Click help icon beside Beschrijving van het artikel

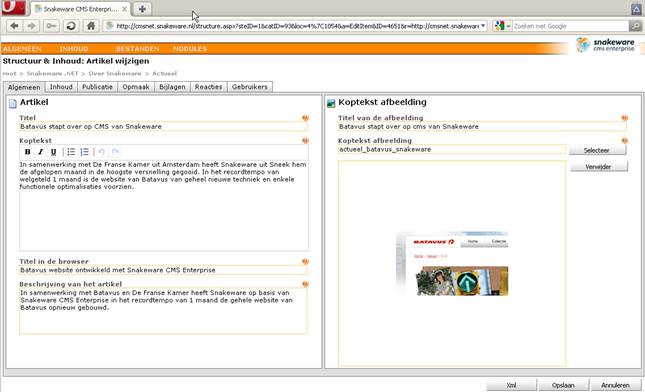pyautogui.click(x=305, y=284)
